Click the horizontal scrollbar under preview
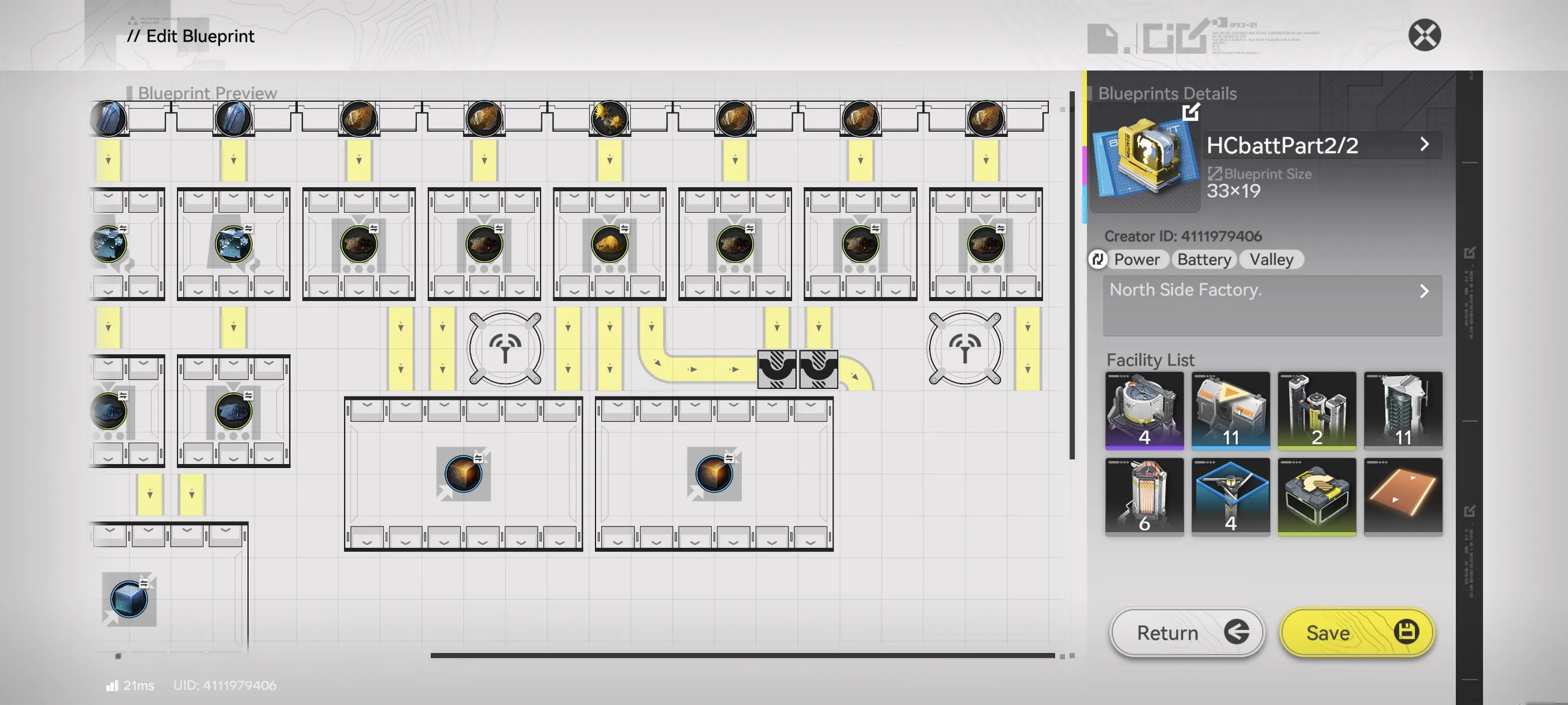 tap(742, 656)
